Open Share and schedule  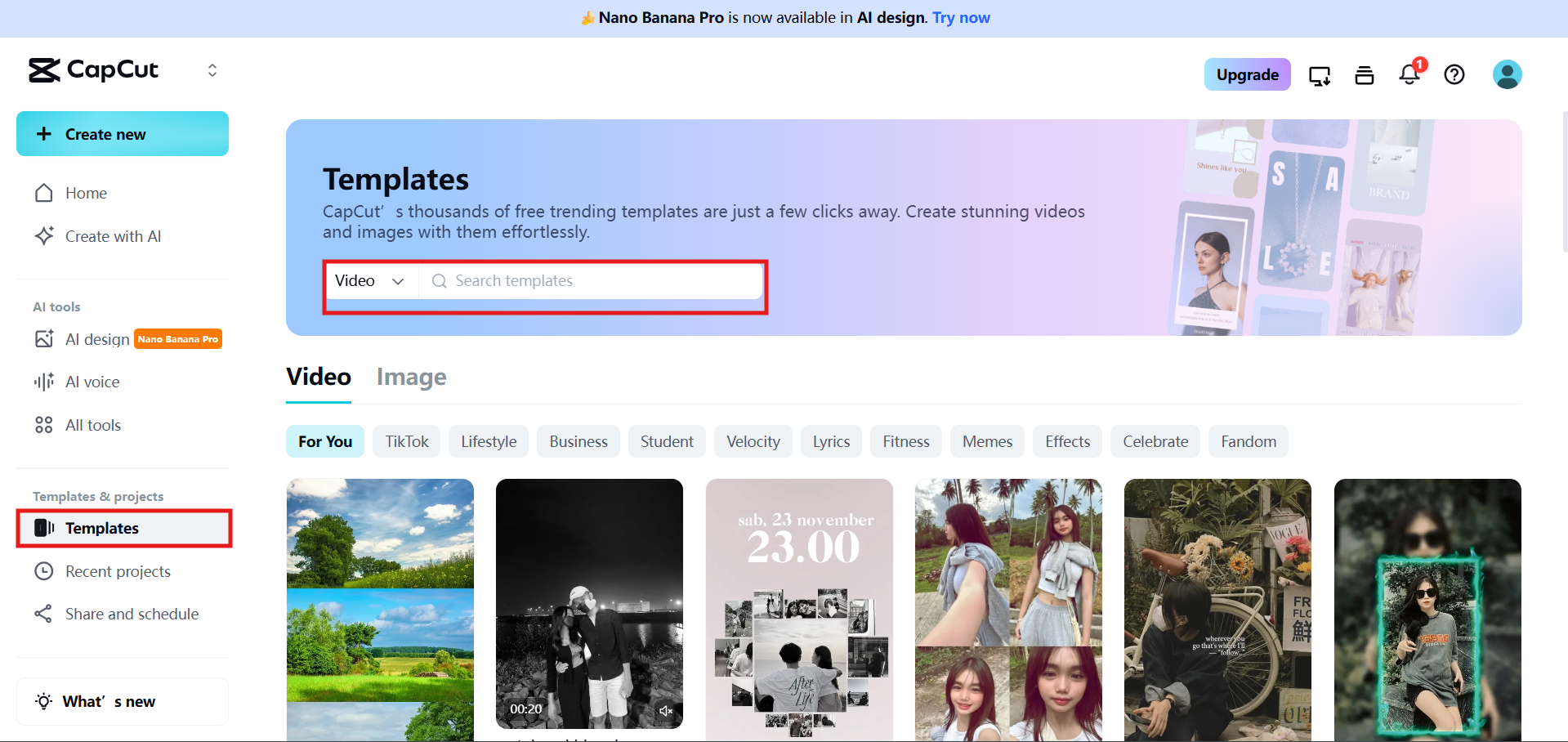132,614
